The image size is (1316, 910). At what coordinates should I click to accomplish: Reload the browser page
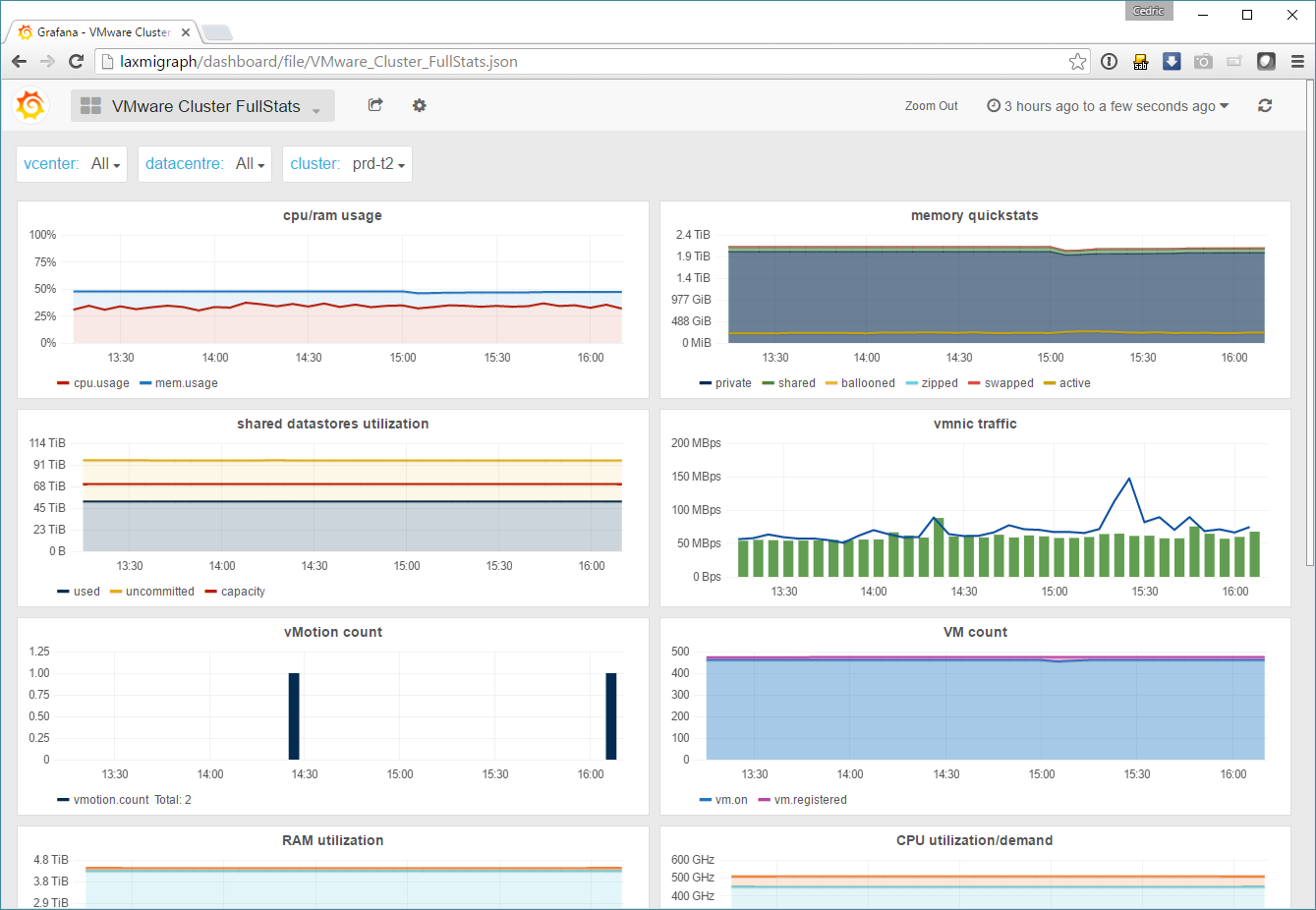[x=76, y=61]
